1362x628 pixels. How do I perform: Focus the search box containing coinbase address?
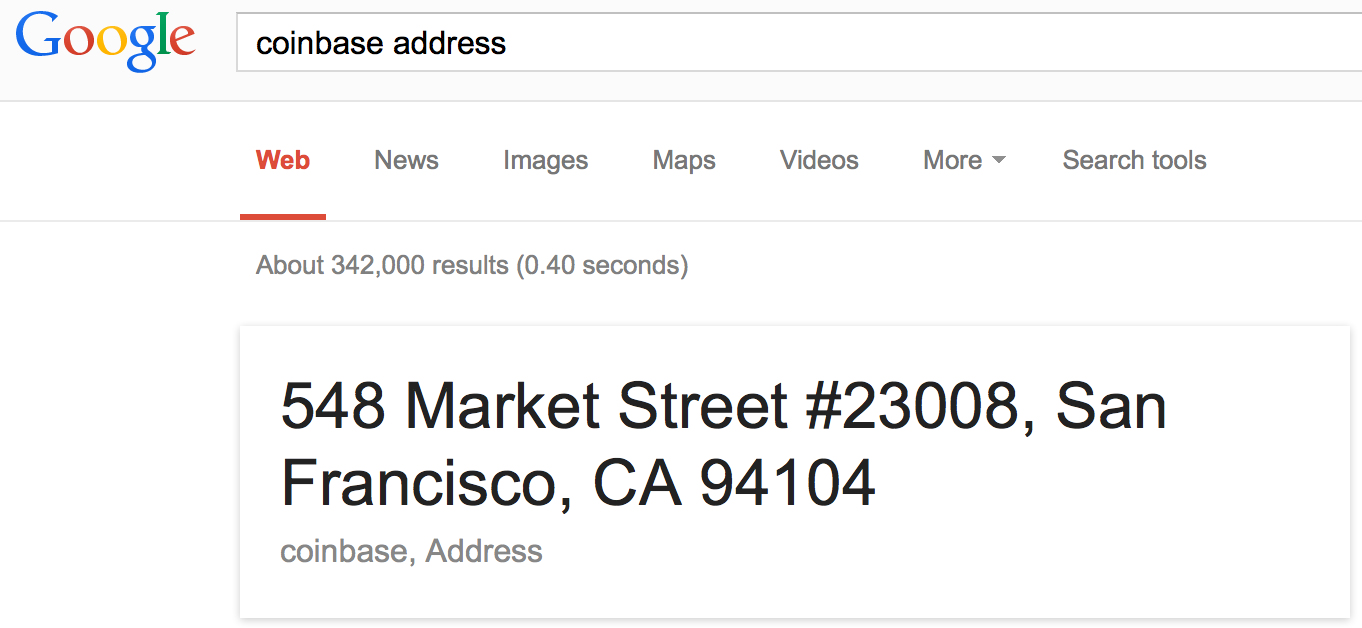pyautogui.click(x=798, y=43)
